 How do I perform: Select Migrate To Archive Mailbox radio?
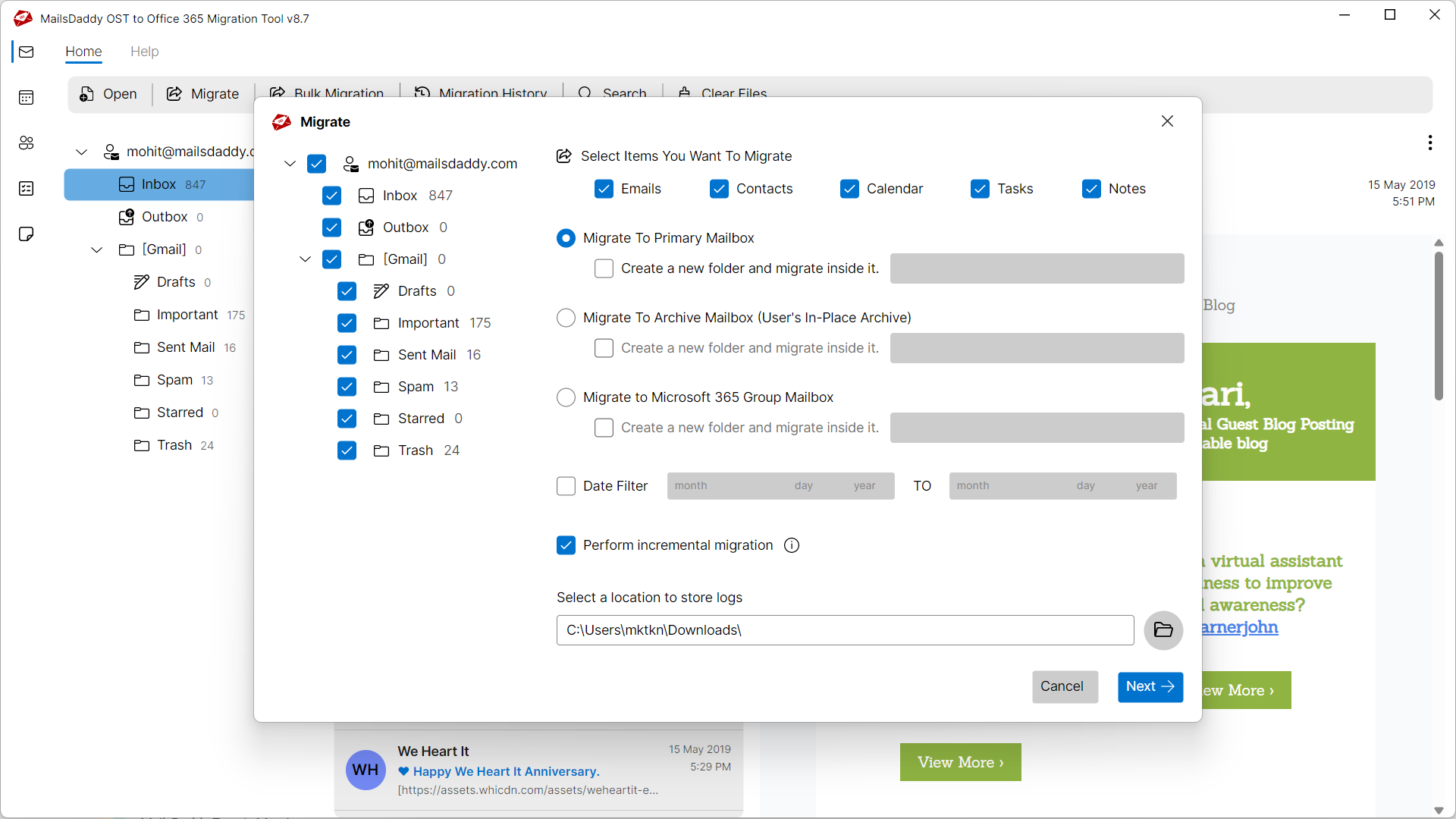[566, 318]
